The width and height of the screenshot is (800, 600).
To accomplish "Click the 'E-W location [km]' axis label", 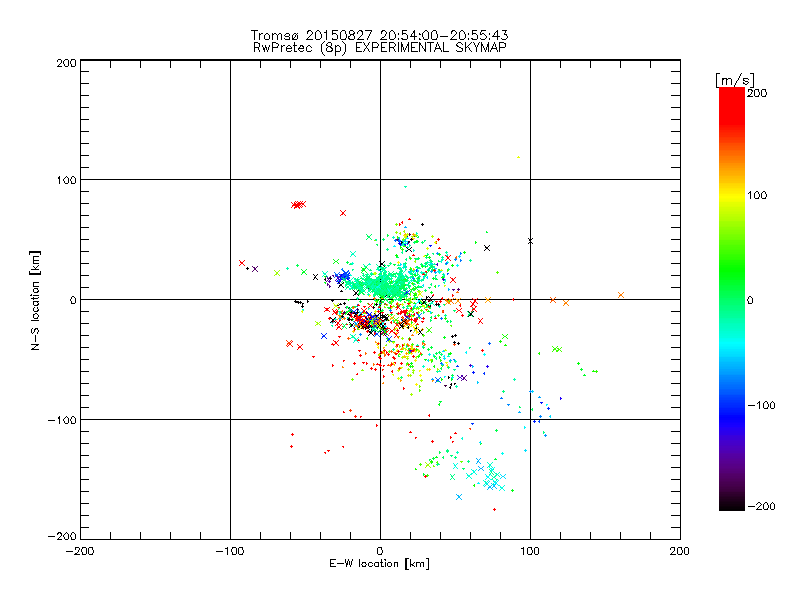I will pos(379,564).
